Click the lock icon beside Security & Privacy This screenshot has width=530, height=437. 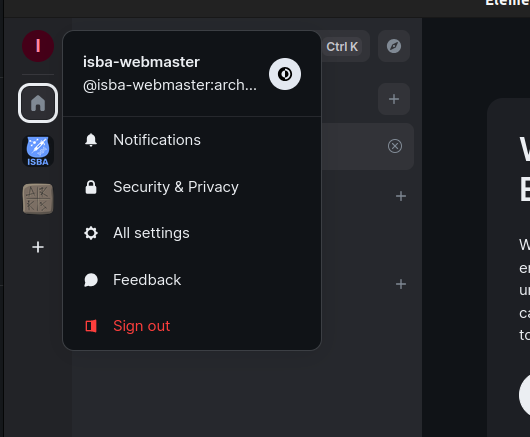[x=91, y=187]
